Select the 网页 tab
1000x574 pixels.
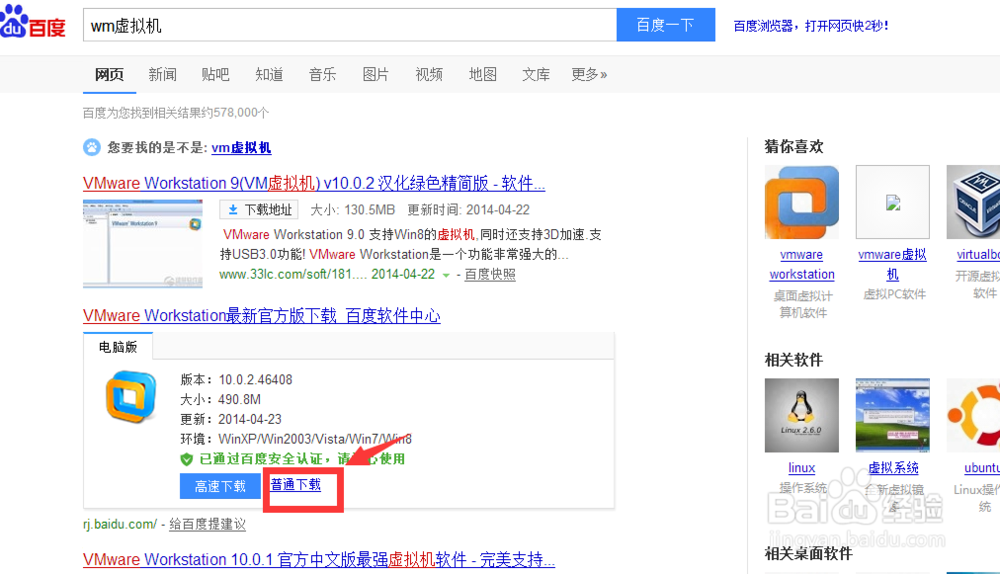click(109, 75)
